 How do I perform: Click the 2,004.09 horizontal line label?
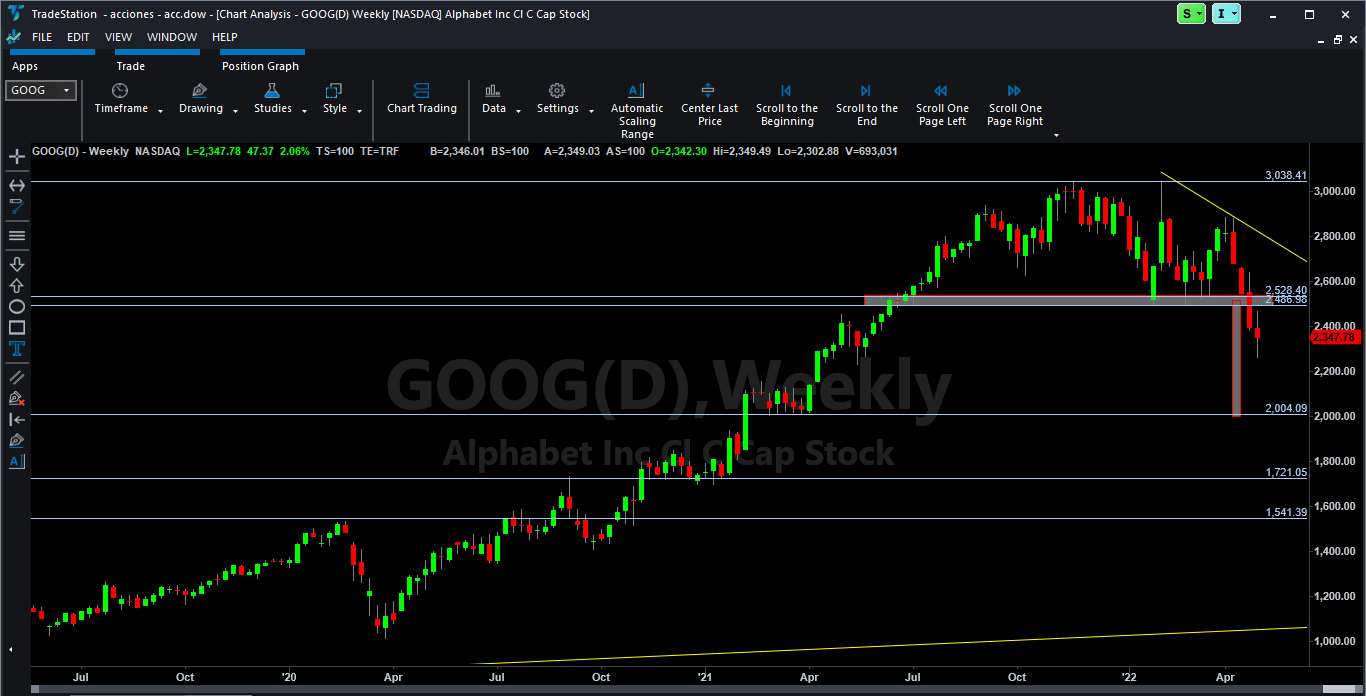click(x=1285, y=408)
